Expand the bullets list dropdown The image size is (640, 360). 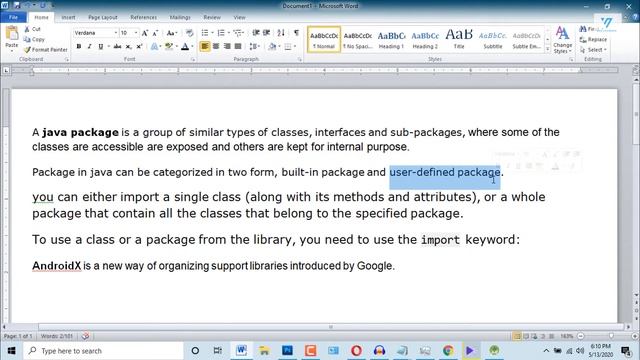pos(212,33)
